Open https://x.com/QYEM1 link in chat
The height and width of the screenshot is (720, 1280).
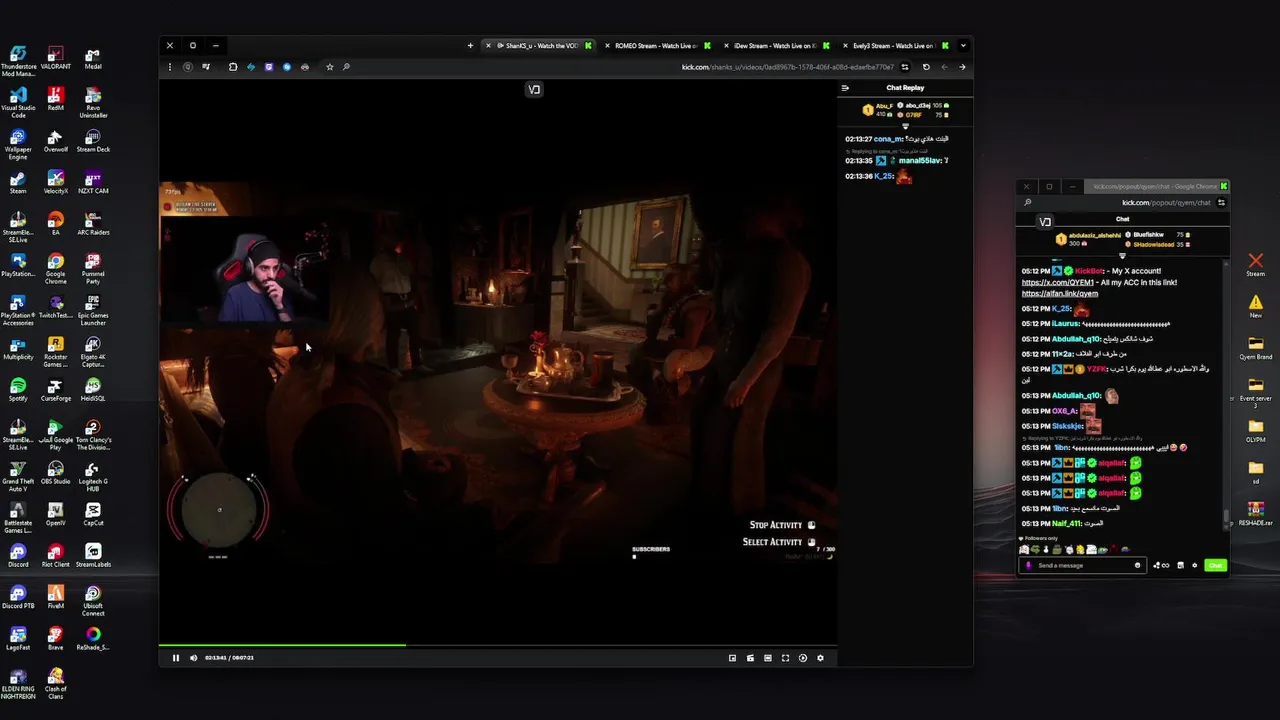(x=1058, y=282)
